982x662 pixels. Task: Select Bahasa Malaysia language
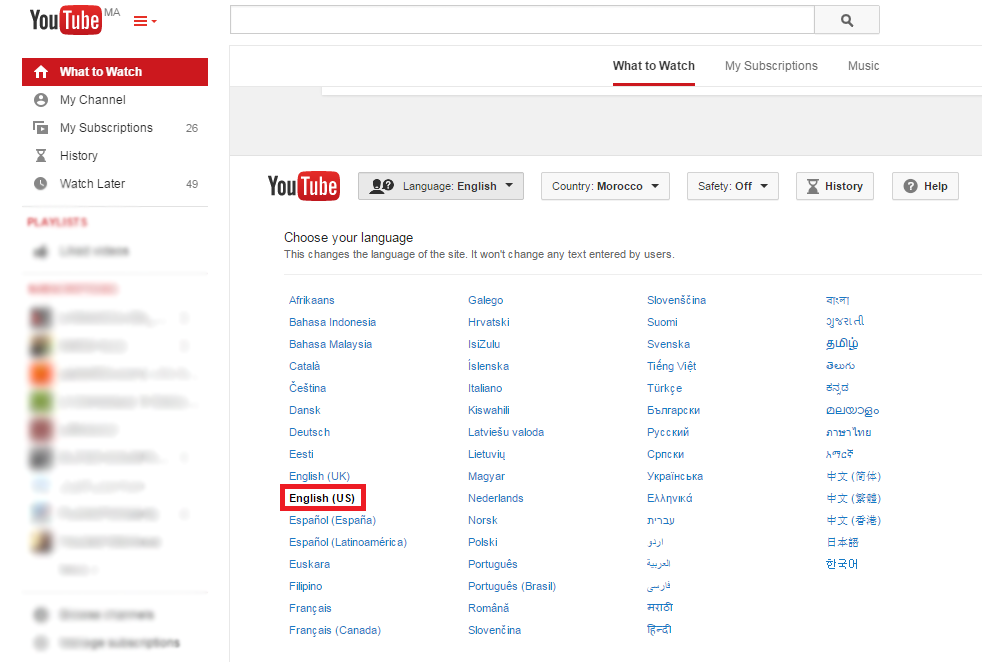click(x=331, y=344)
